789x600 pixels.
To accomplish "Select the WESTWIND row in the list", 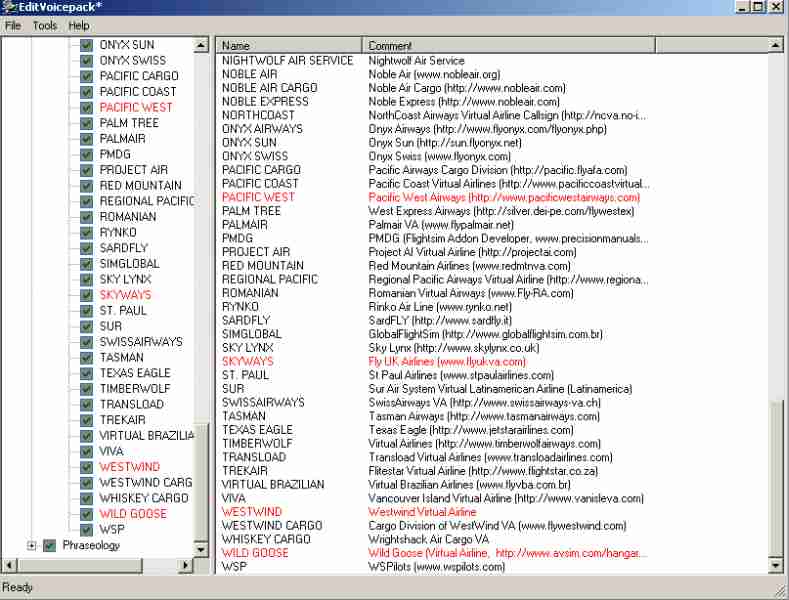I will (252, 511).
